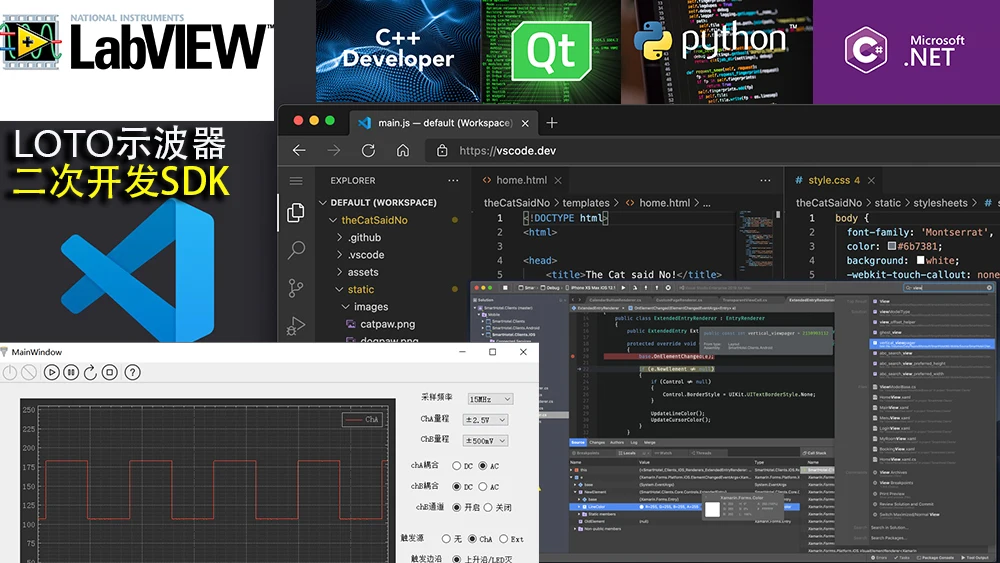
Task: Open the ChA量程 ±2.5V dropdown
Action: (485, 420)
